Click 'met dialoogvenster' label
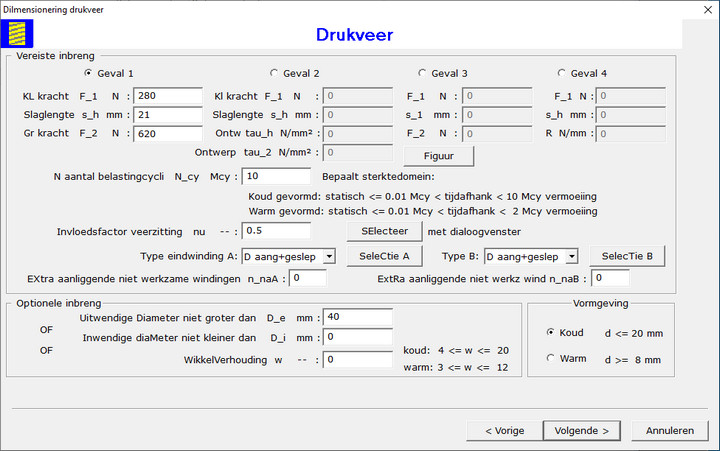The image size is (720, 451). tap(474, 232)
